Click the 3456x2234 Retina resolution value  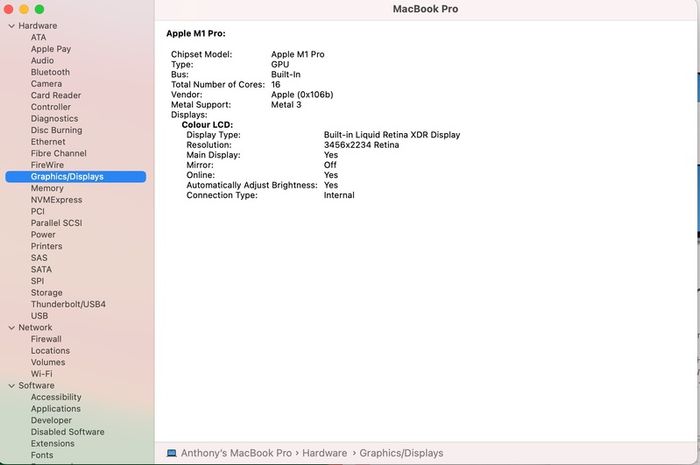(362, 145)
